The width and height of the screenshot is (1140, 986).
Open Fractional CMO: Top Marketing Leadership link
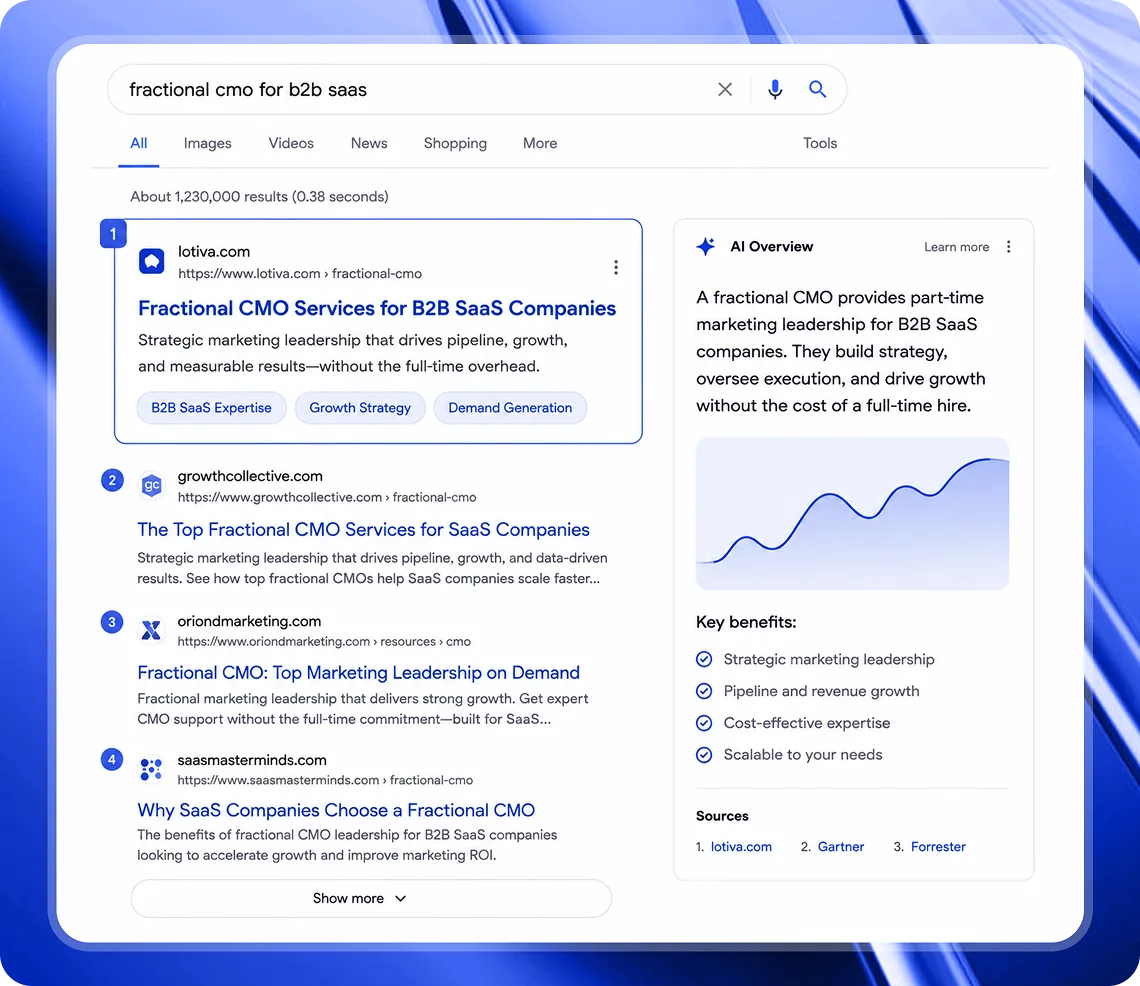click(x=358, y=673)
